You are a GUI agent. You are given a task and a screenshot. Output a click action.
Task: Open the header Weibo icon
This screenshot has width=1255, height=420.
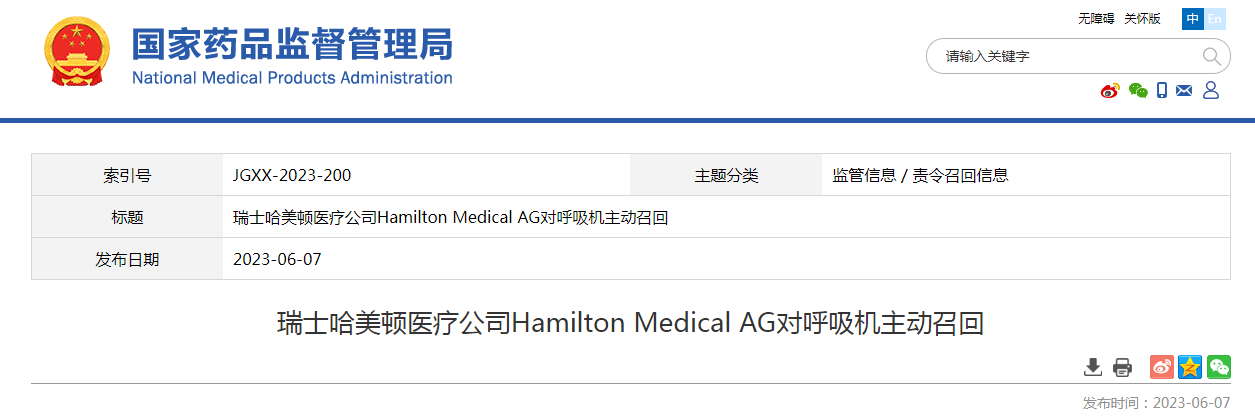[x=1110, y=91]
